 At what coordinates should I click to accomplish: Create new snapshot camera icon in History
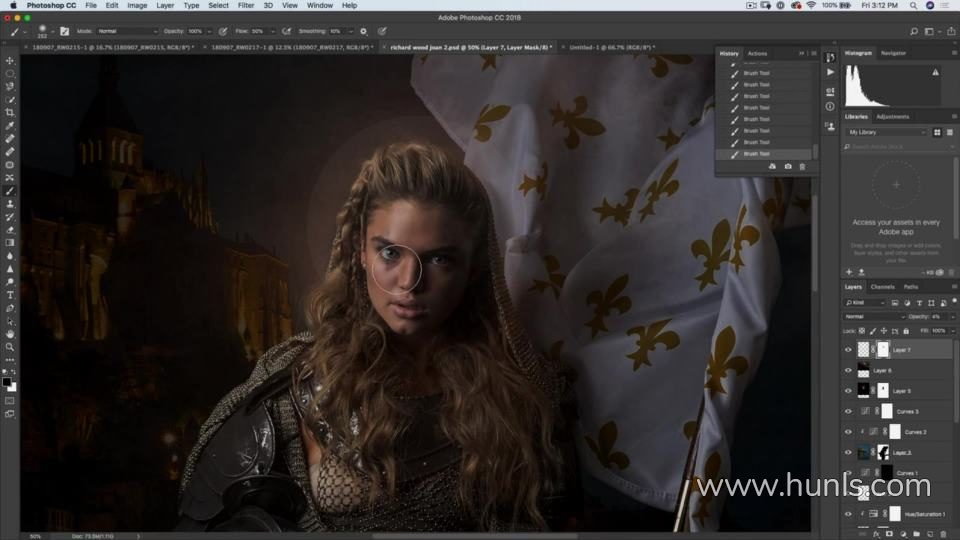tap(788, 167)
